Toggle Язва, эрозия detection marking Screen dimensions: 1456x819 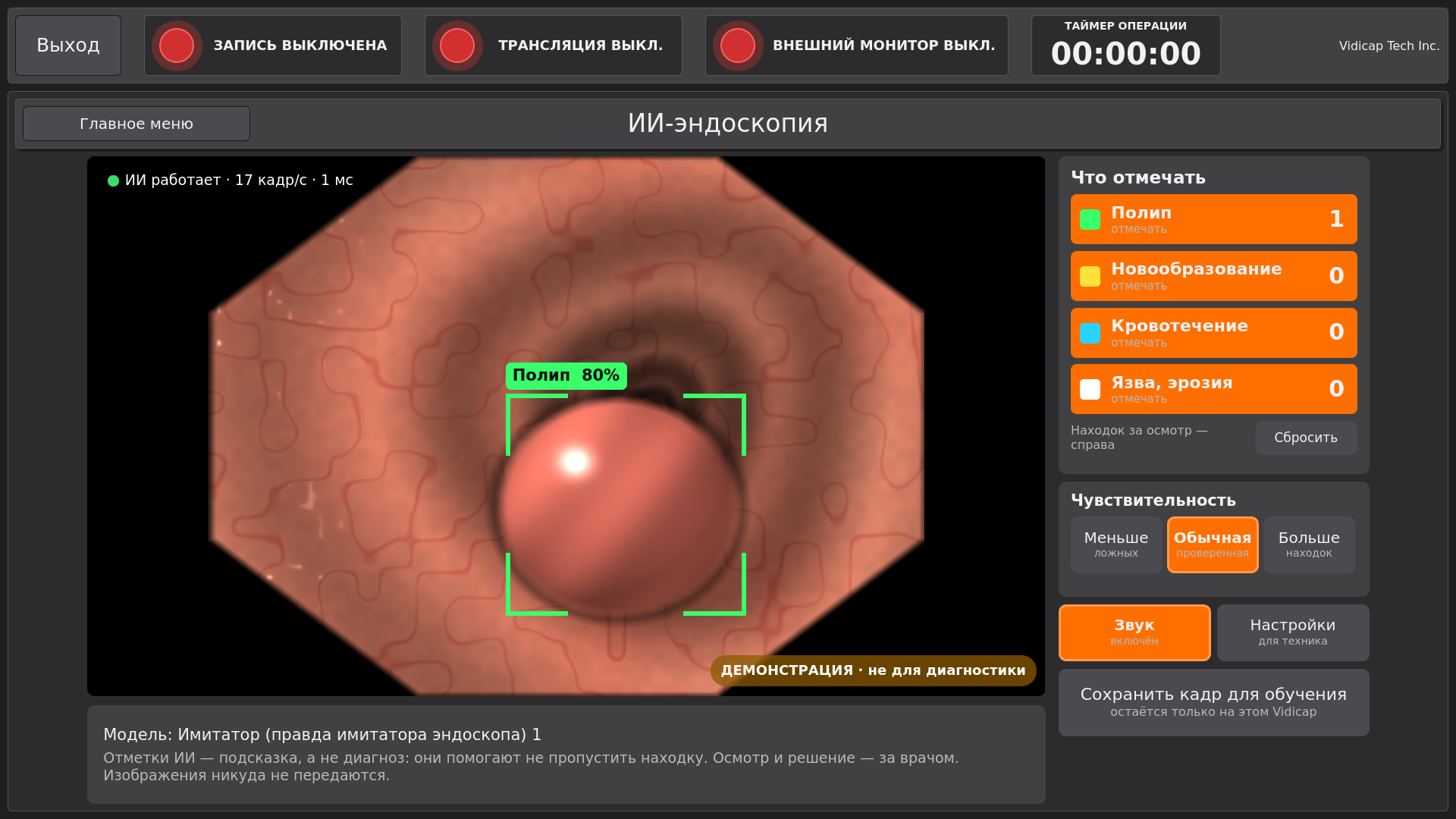pyautogui.click(x=1213, y=389)
